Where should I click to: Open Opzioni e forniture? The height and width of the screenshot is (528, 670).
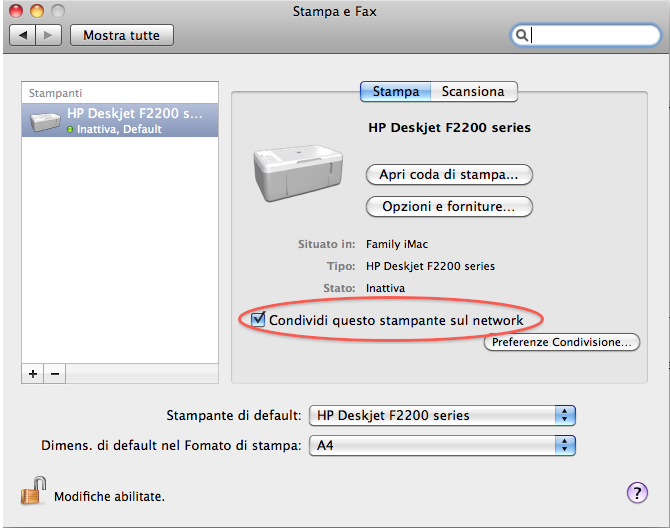click(449, 207)
